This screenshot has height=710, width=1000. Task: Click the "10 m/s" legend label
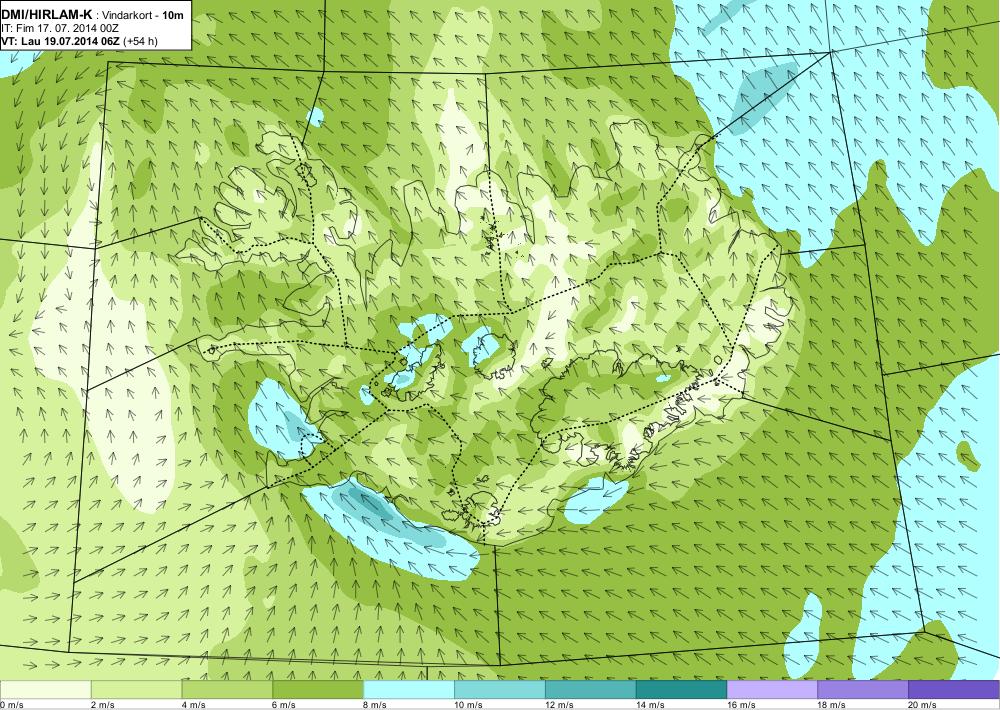click(x=468, y=705)
